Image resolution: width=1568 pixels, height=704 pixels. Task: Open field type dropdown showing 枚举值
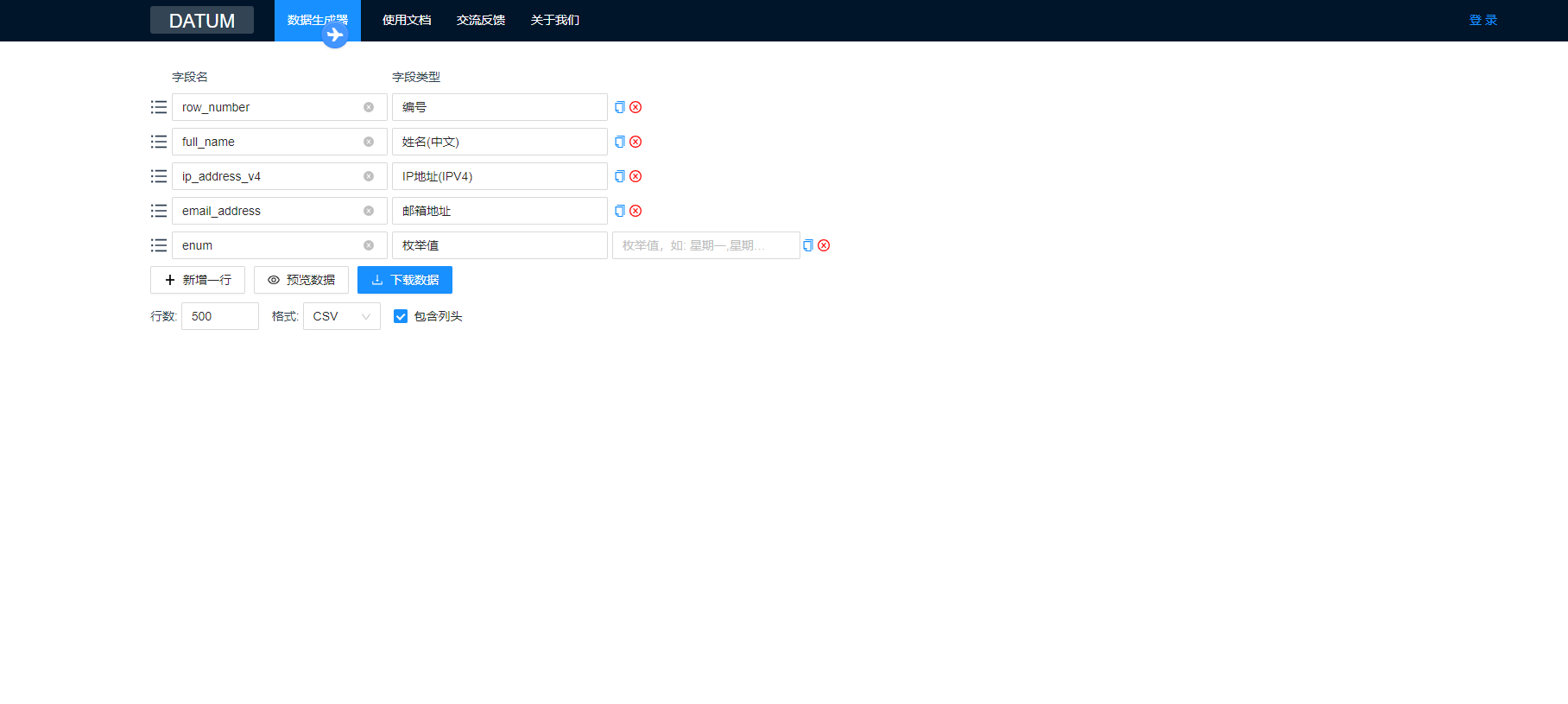click(x=500, y=245)
